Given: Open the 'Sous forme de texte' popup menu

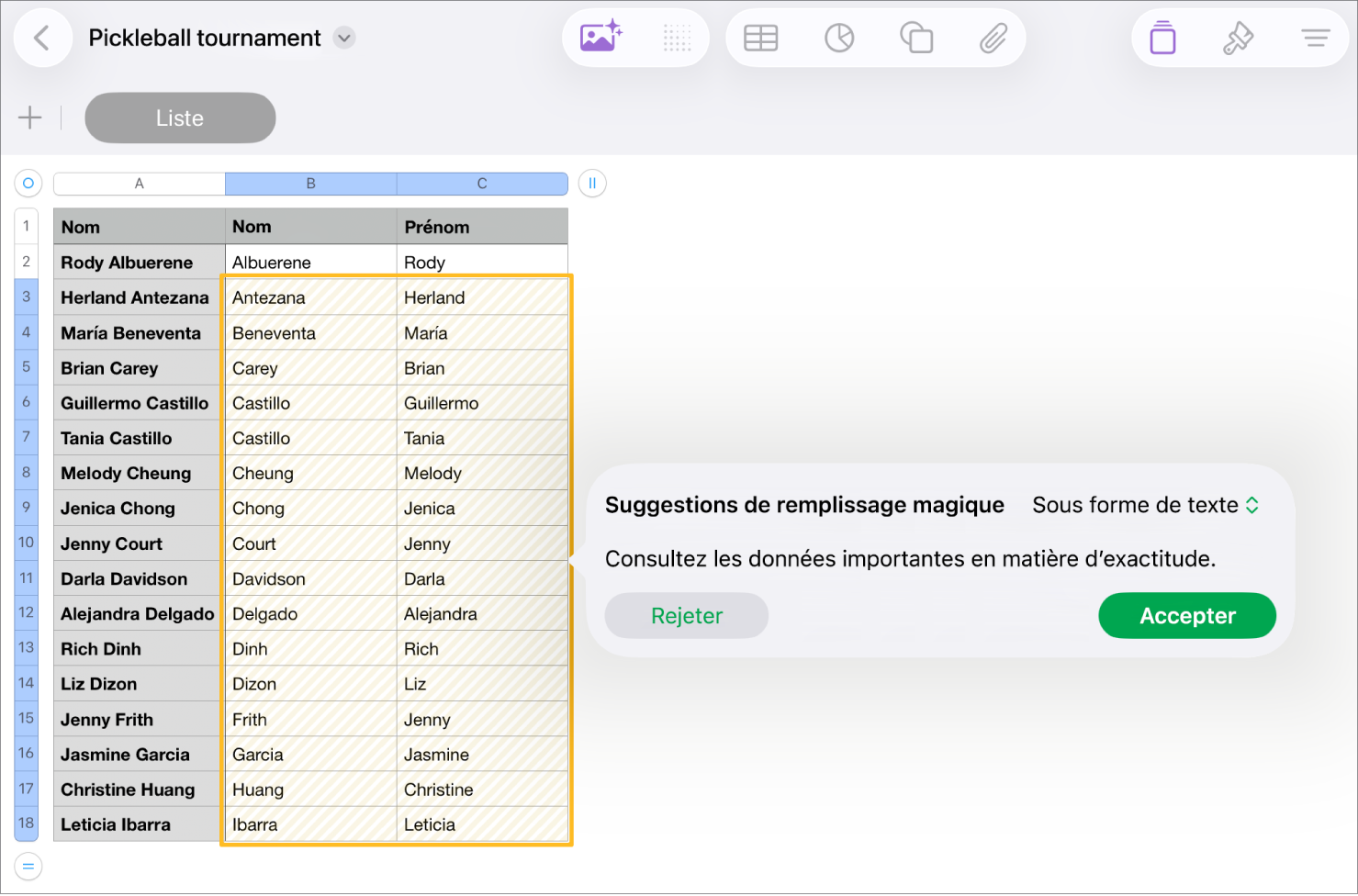Looking at the screenshot, I should click(x=1145, y=505).
